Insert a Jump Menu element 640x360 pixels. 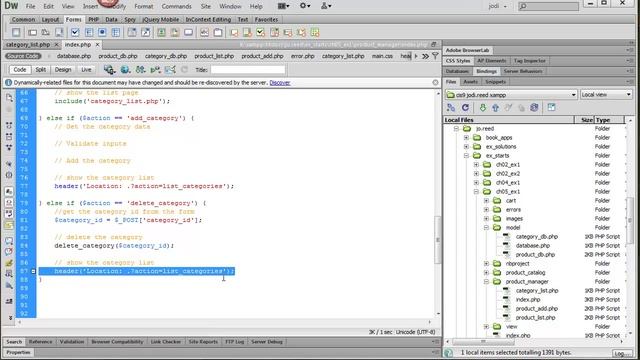(x=146, y=32)
